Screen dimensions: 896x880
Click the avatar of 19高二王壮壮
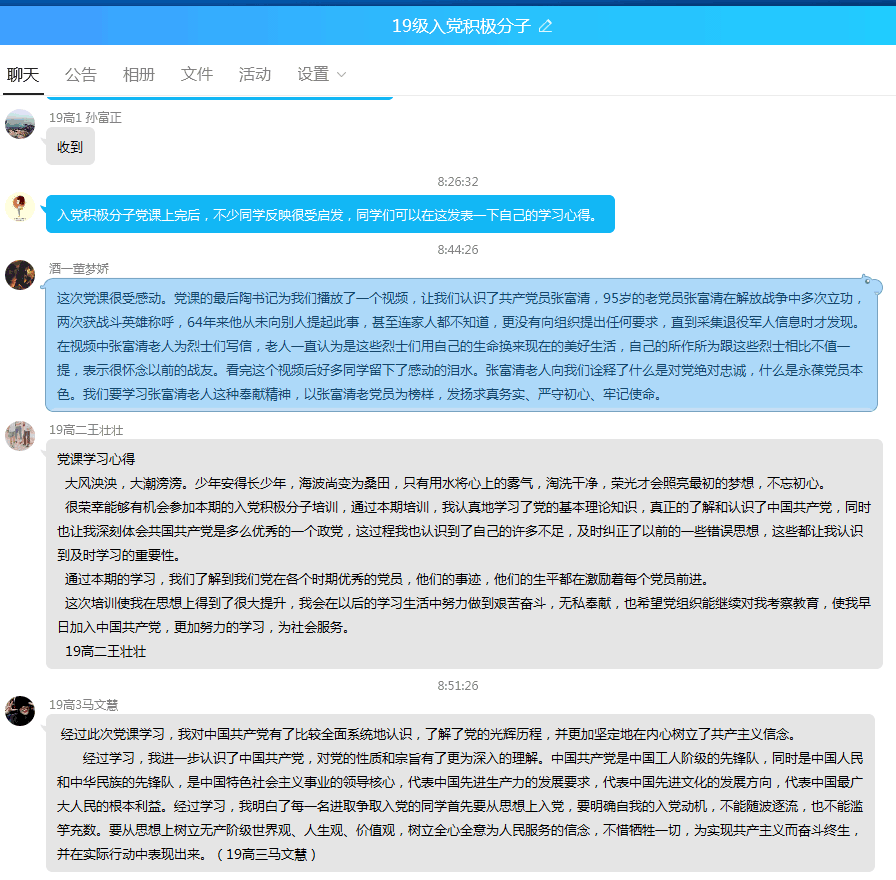pyautogui.click(x=20, y=436)
